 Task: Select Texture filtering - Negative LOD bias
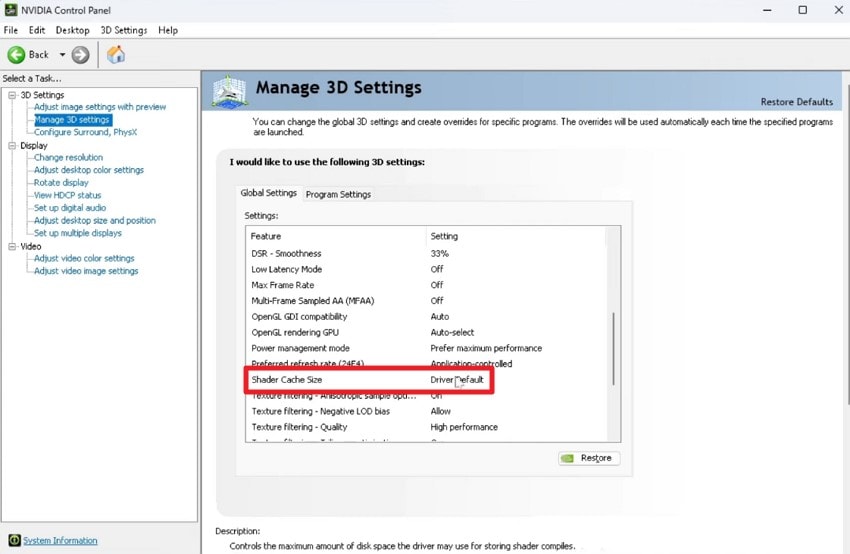pyautogui.click(x=426, y=411)
